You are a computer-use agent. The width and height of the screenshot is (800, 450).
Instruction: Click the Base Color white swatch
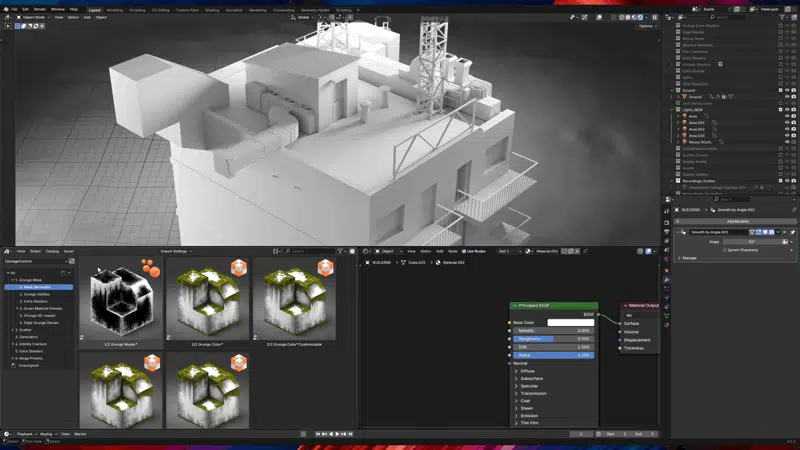(570, 322)
